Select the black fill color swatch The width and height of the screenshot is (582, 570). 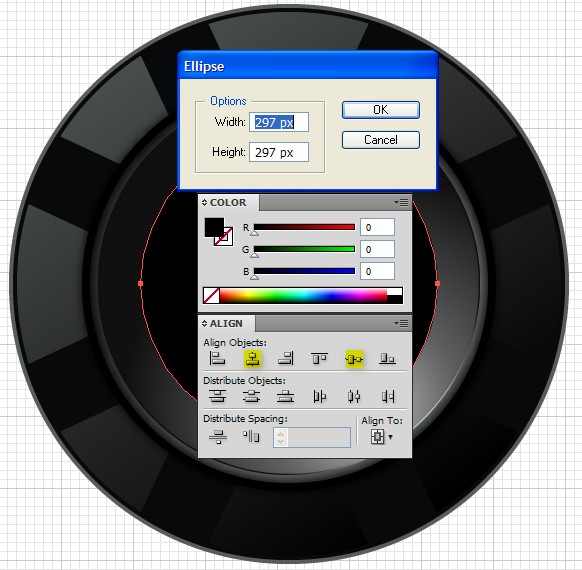(x=213, y=226)
